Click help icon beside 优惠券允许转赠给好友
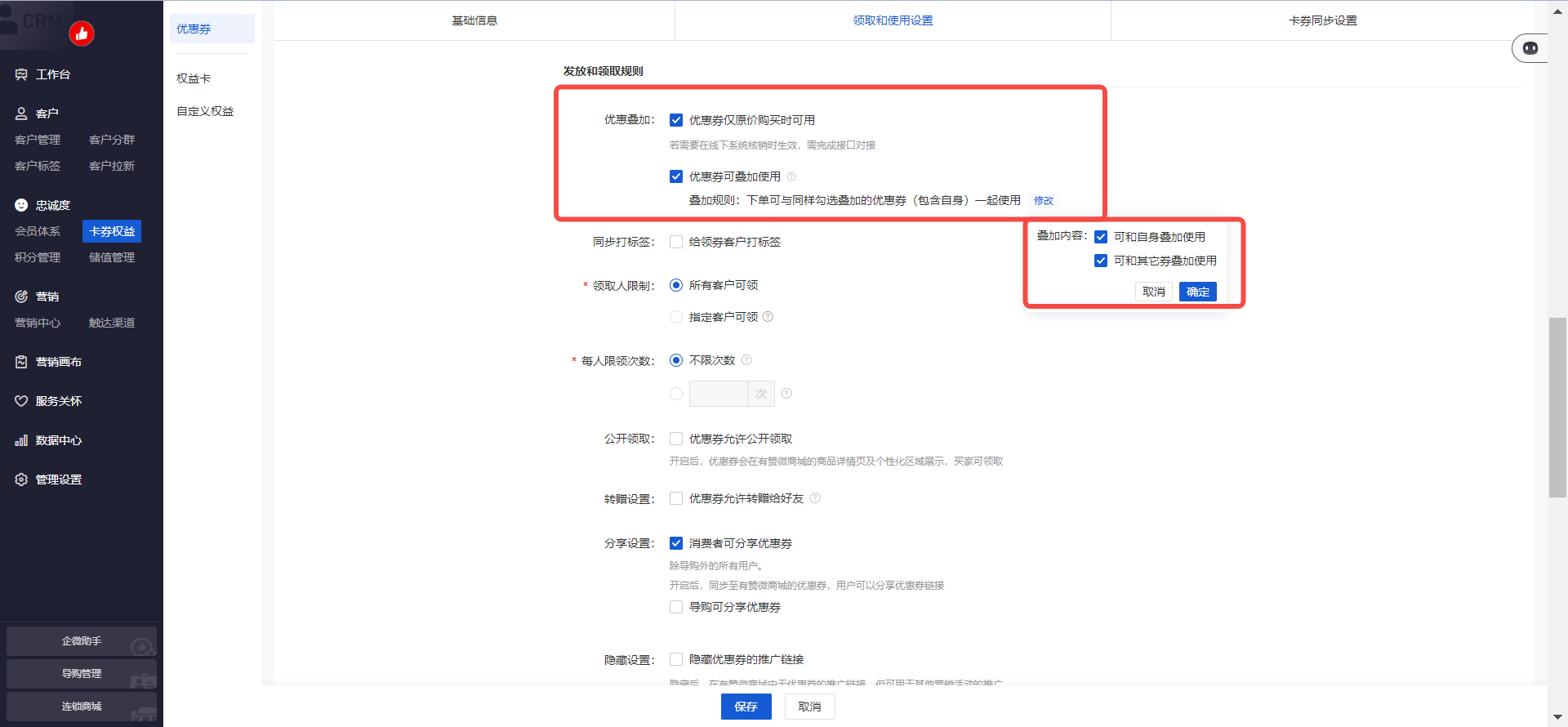 [x=815, y=498]
